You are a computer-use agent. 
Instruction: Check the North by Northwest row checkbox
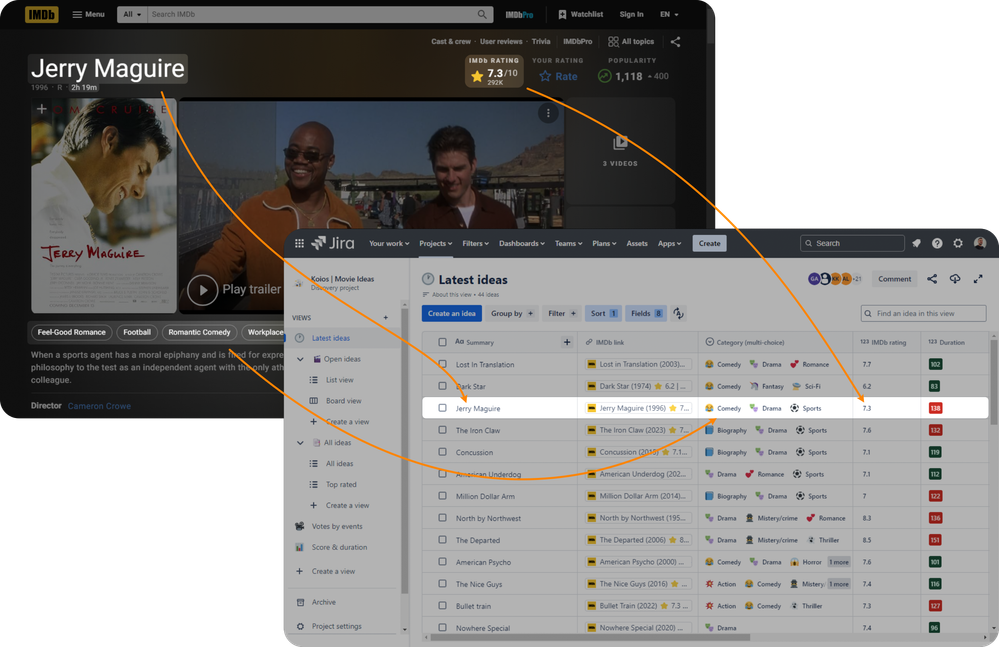tap(442, 518)
